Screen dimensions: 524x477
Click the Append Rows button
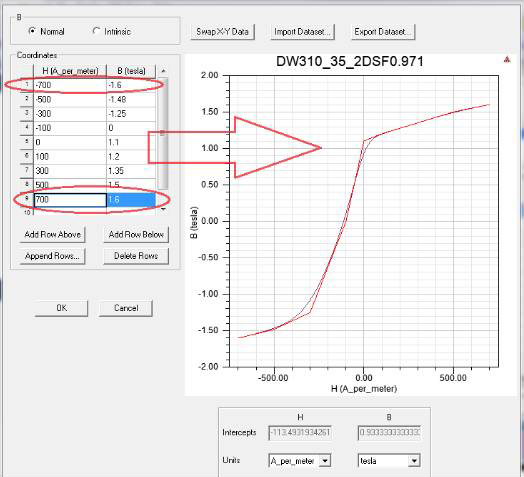52,256
